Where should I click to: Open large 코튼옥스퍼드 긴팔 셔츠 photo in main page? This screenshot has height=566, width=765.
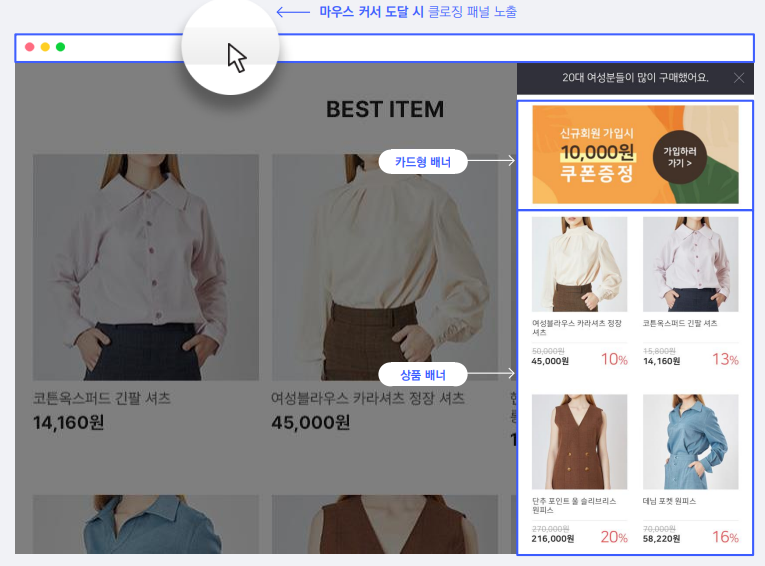pos(146,267)
